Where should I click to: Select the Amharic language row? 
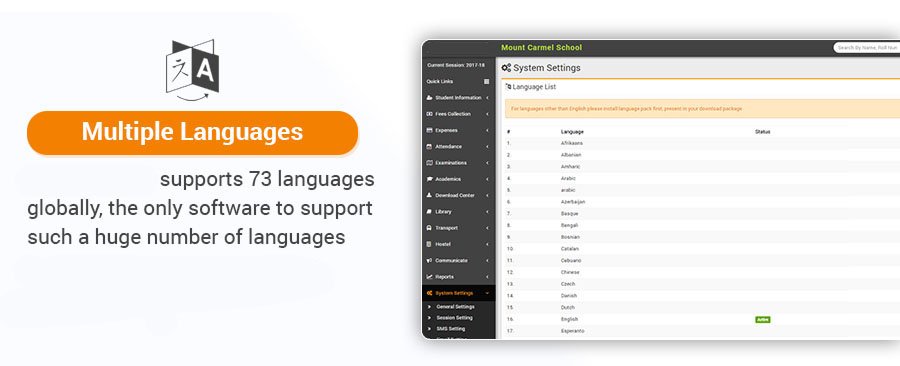[701, 166]
